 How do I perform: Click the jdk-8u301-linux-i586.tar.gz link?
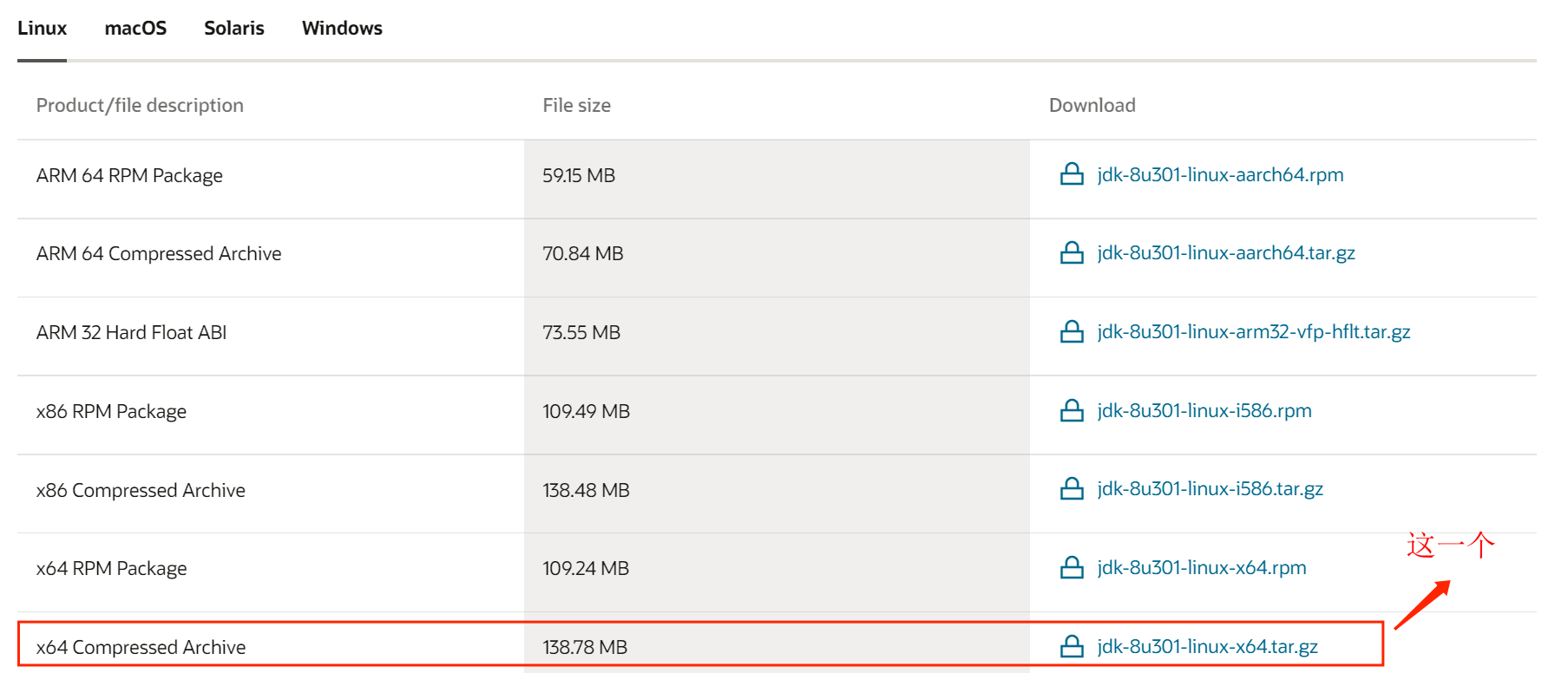pos(1210,489)
